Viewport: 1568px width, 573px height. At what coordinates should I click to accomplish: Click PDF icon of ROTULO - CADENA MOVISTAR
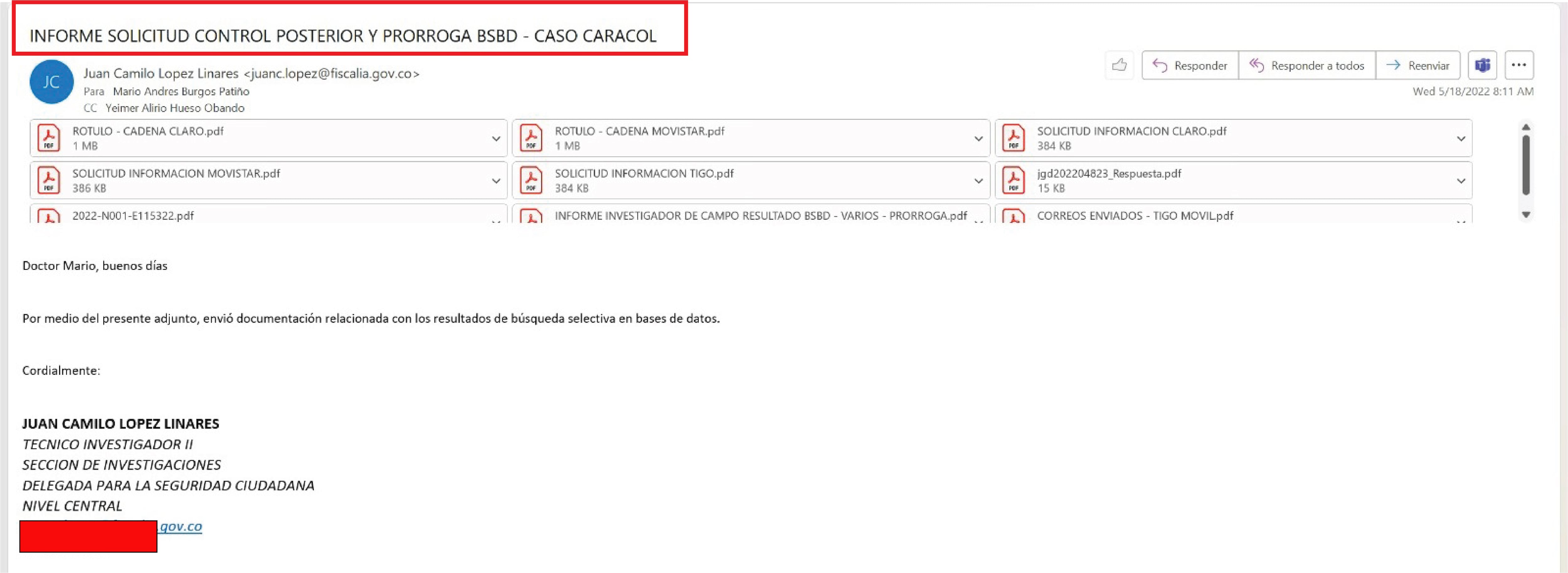[x=531, y=138]
